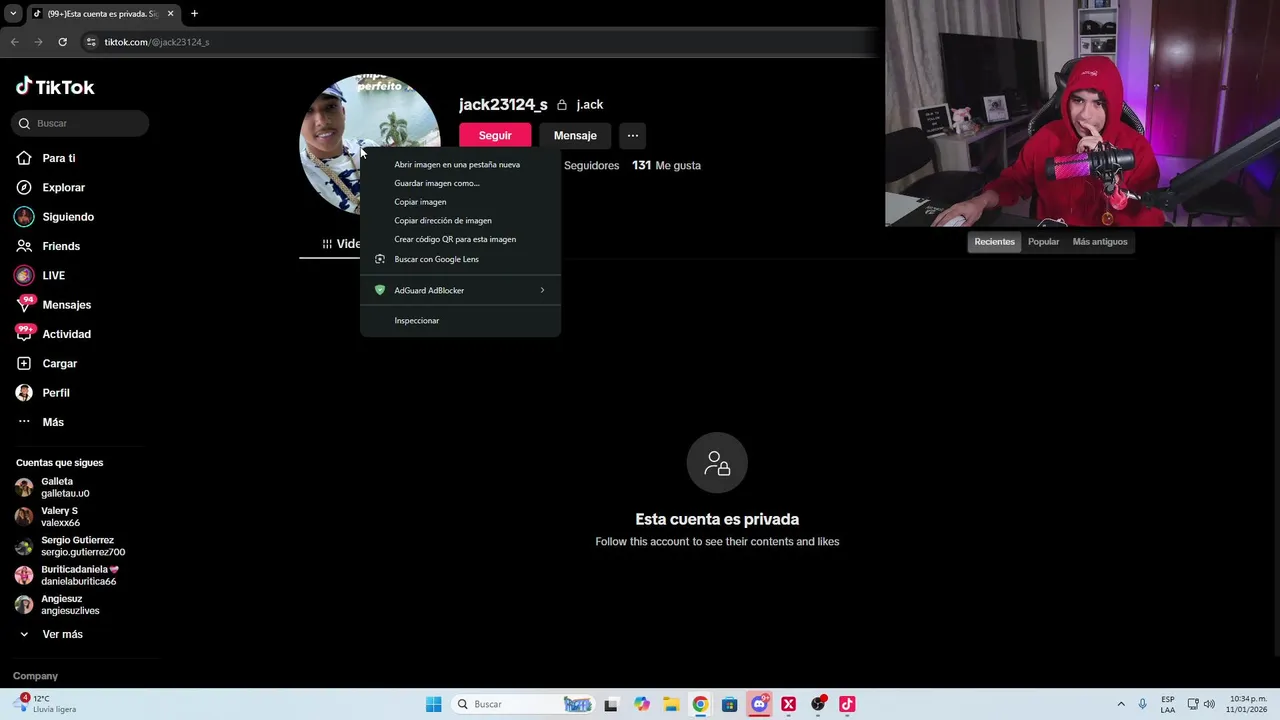Open Copilot from taskbar

(641, 704)
